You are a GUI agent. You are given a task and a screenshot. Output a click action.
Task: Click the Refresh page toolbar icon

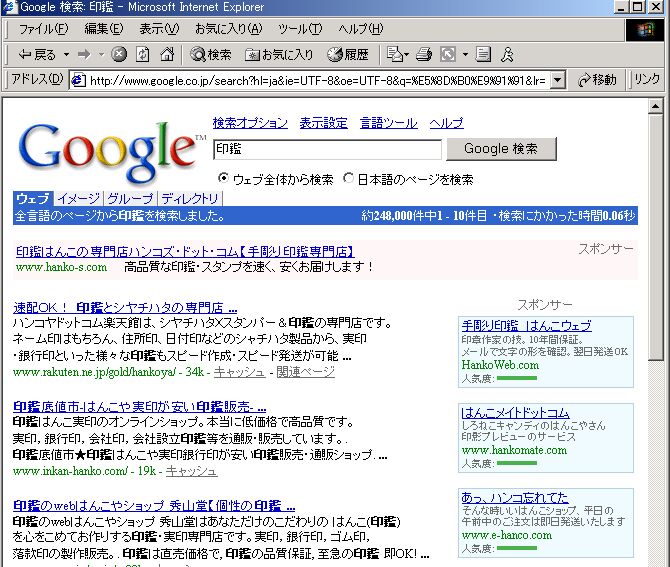click(x=143, y=54)
